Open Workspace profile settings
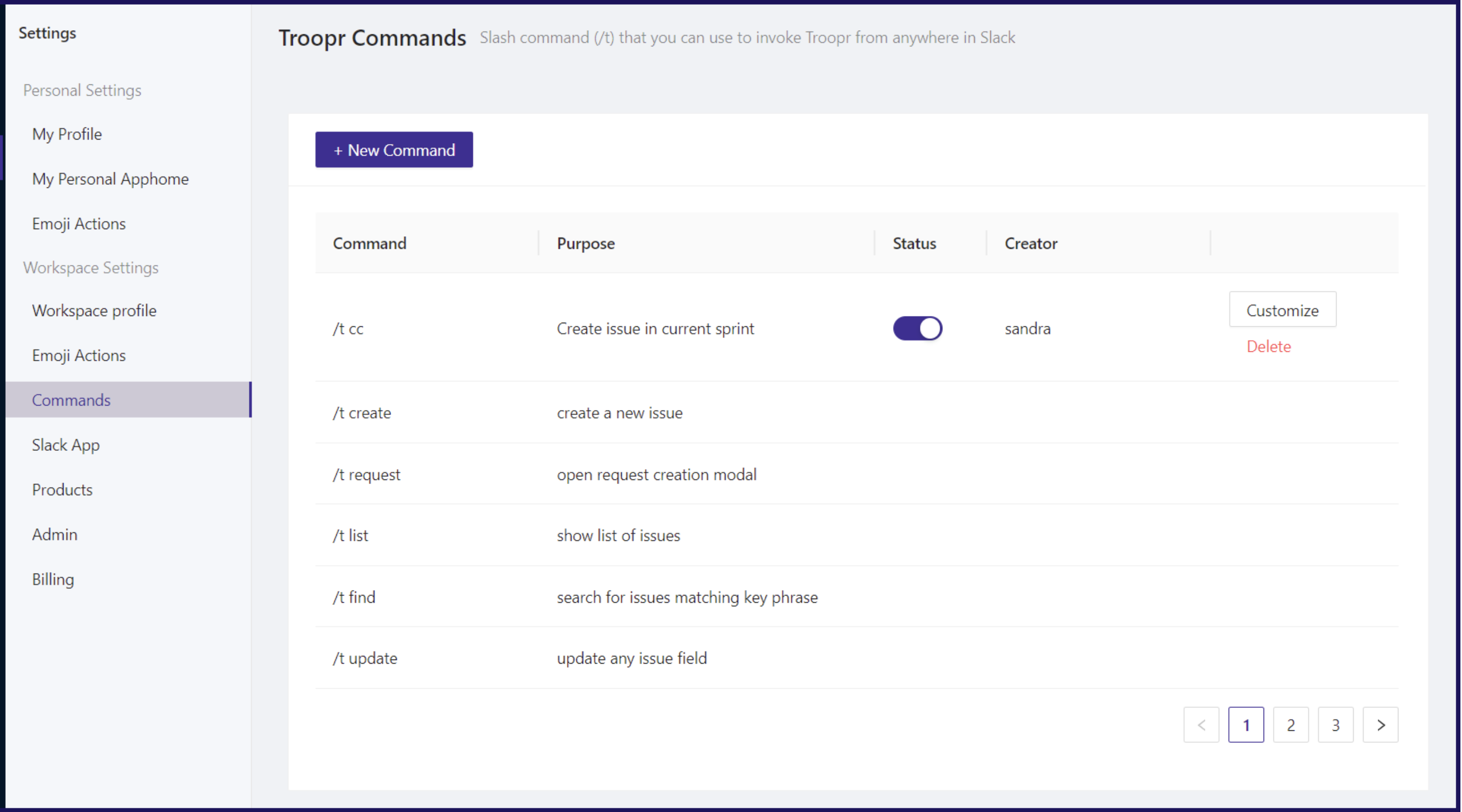Viewport: 1462px width, 812px height. 94,310
